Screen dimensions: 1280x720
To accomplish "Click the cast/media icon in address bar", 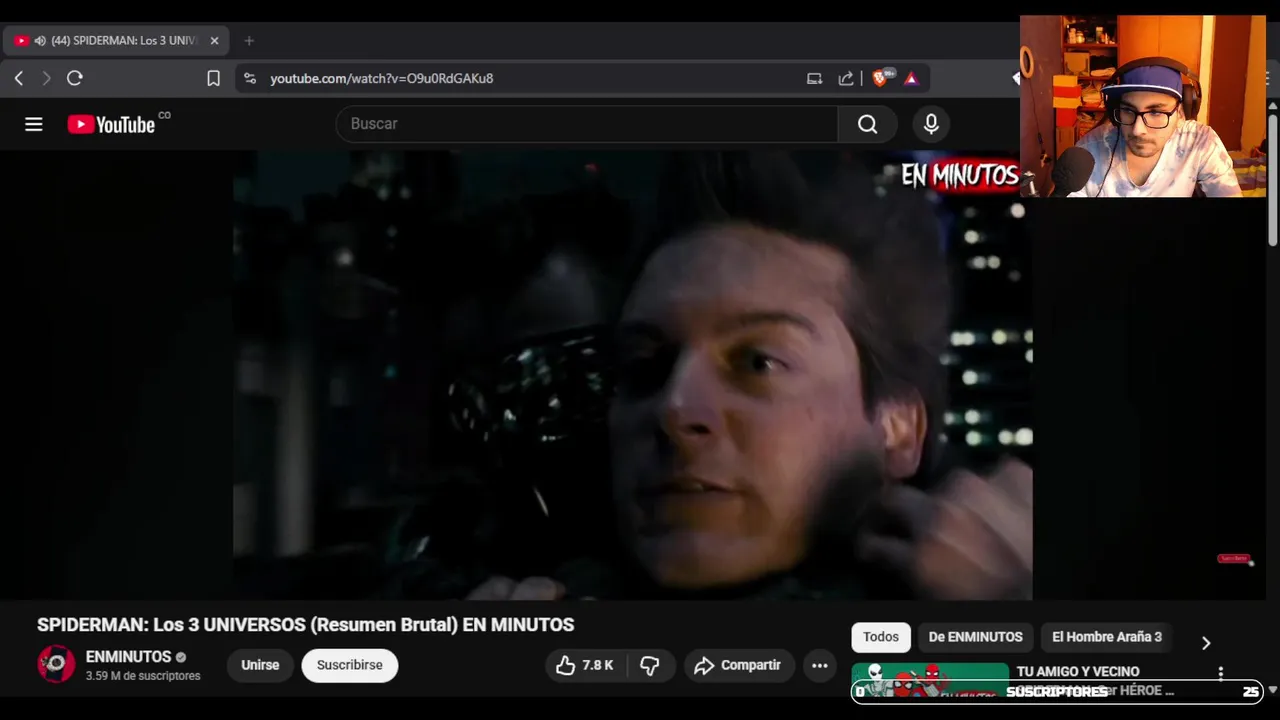I will [x=814, y=78].
